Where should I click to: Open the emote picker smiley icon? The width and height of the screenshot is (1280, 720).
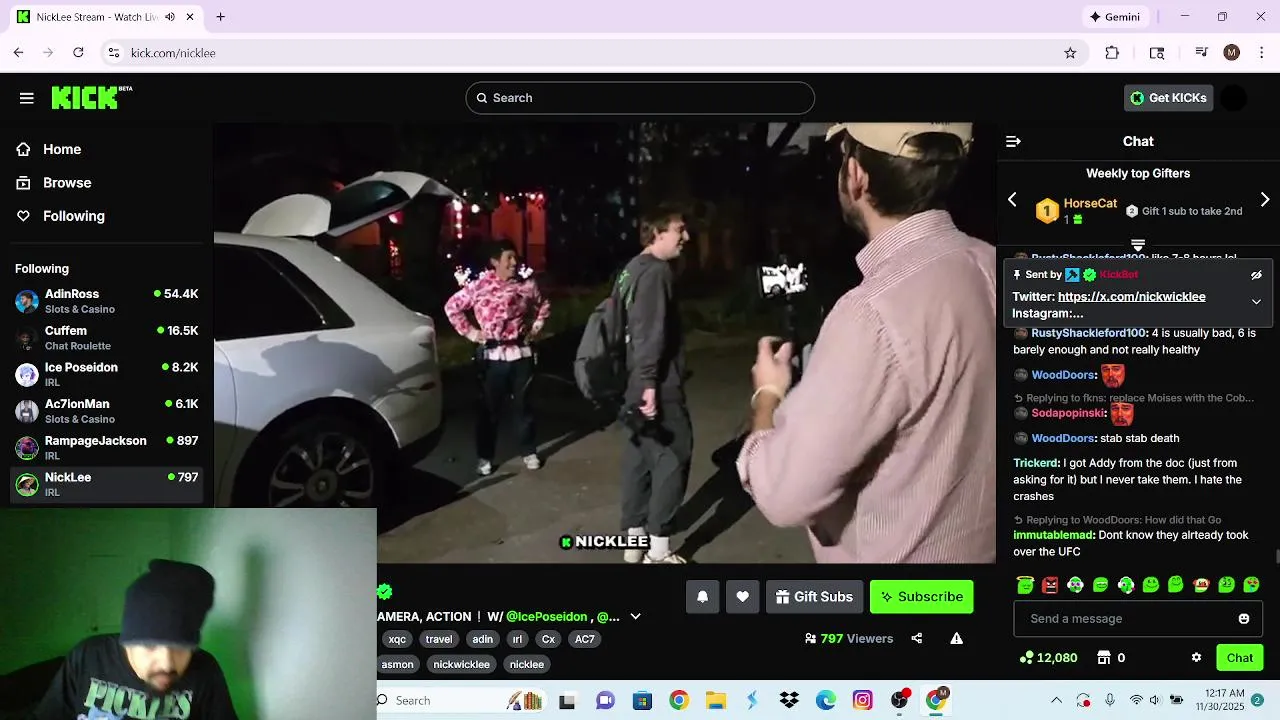1244,619
